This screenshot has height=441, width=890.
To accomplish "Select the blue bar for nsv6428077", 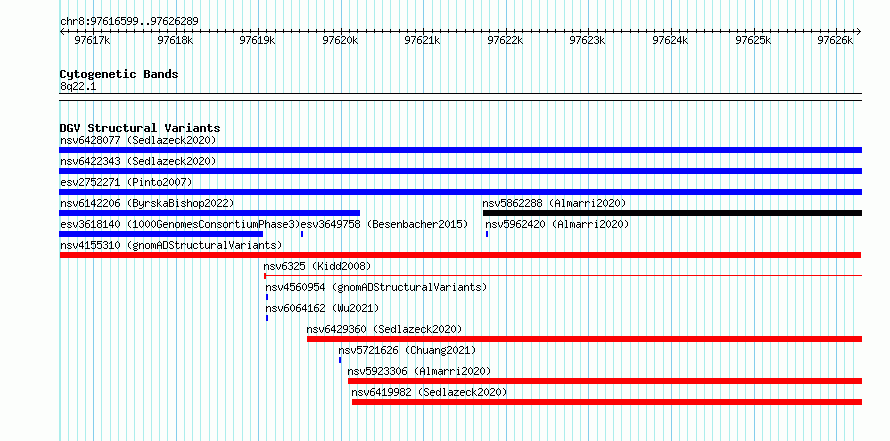I will coord(460,150).
